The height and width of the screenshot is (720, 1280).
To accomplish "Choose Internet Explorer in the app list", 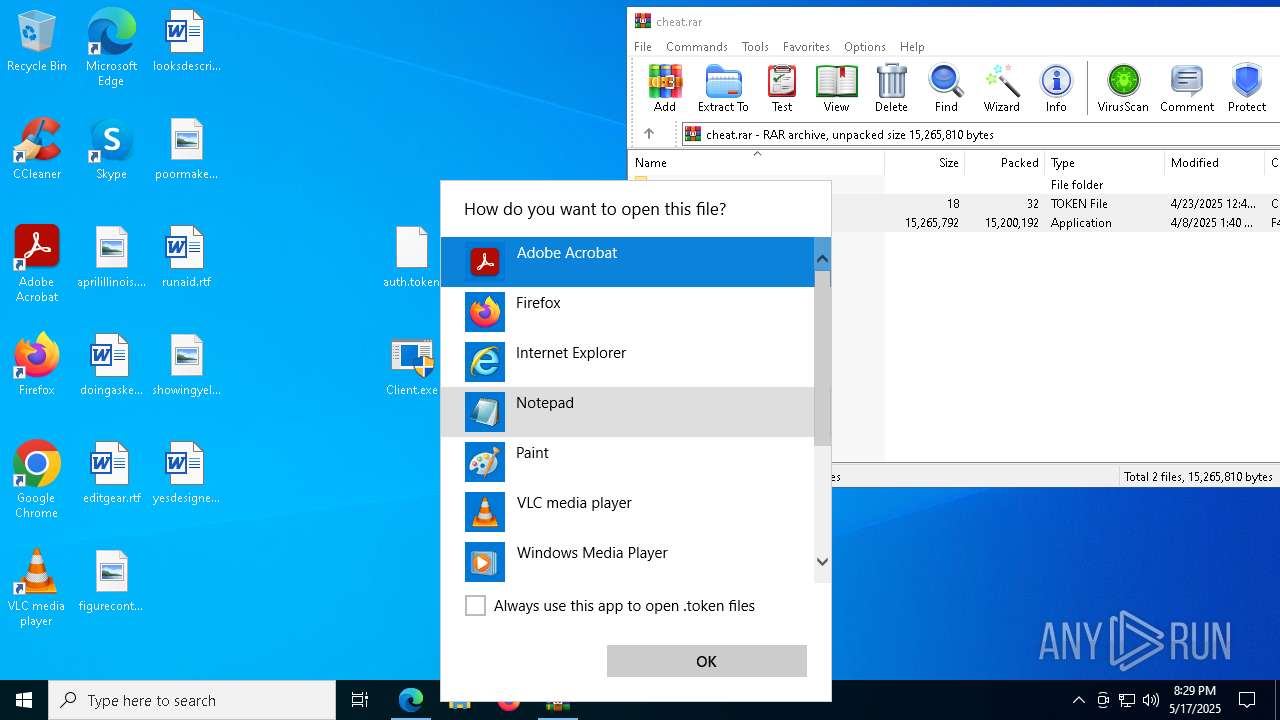I will [x=627, y=362].
